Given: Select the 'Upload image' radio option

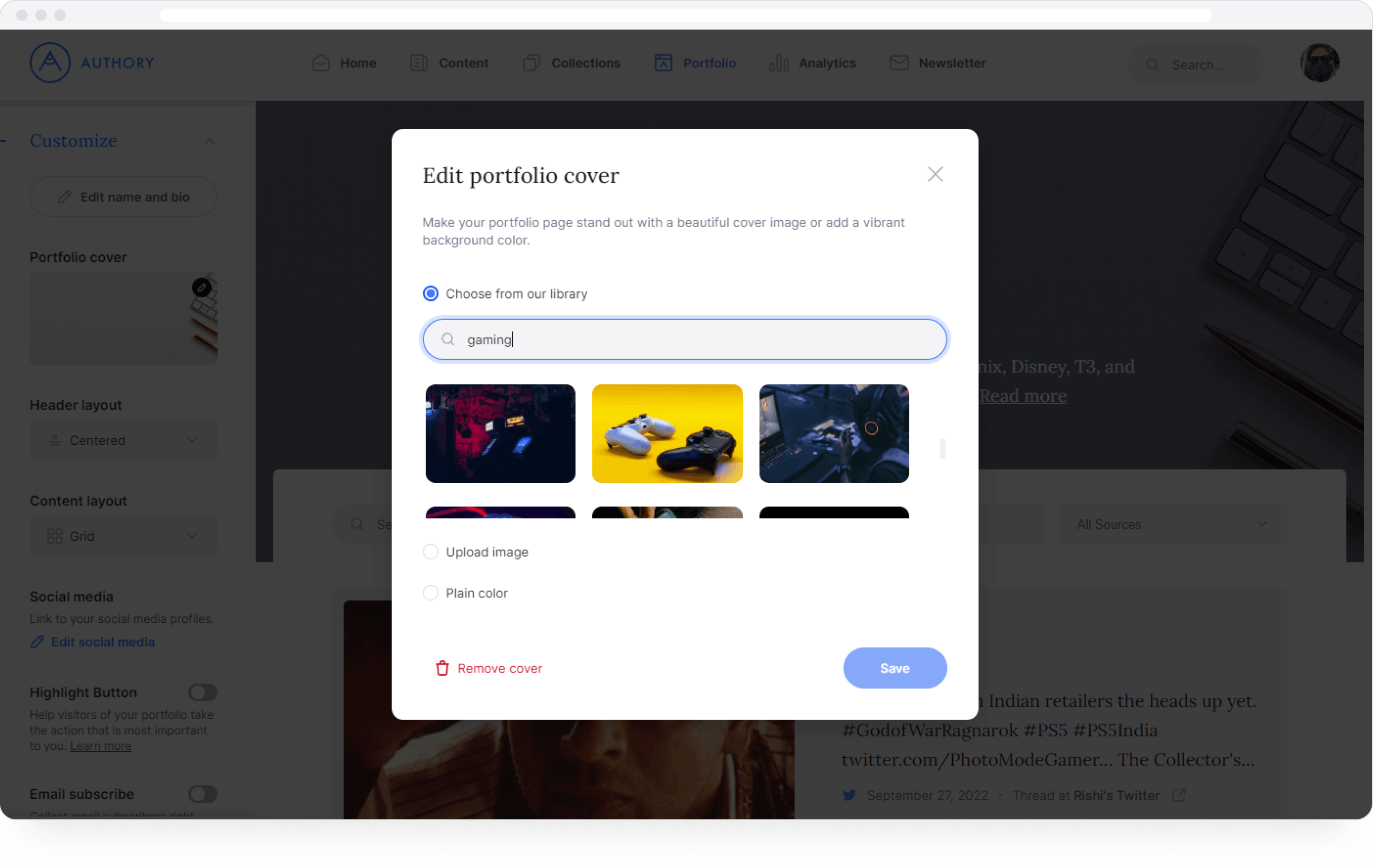Looking at the screenshot, I should [431, 551].
